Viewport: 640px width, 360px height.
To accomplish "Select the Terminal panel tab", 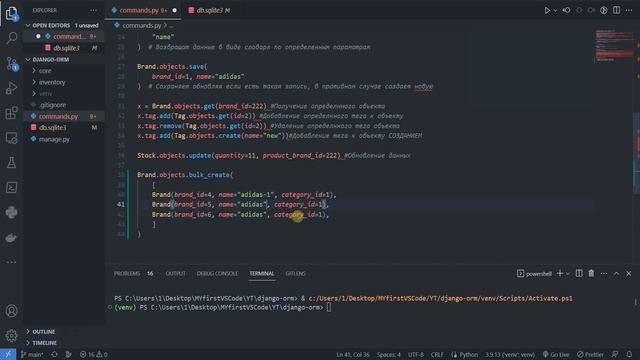I will [262, 273].
